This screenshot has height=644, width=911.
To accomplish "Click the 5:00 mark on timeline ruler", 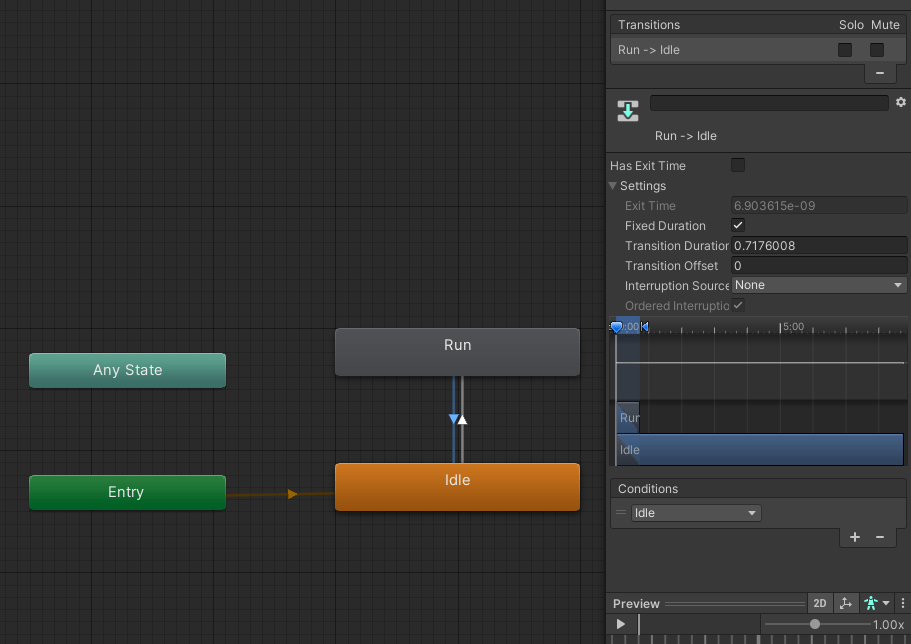I will [793, 327].
